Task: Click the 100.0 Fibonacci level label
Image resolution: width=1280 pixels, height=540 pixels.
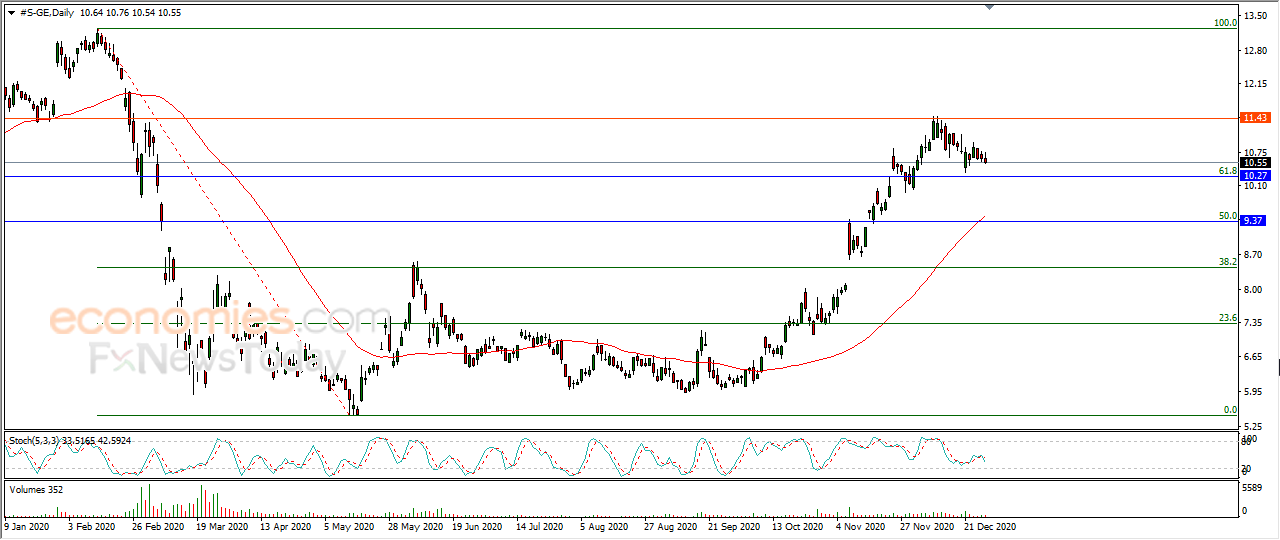Action: point(1225,22)
